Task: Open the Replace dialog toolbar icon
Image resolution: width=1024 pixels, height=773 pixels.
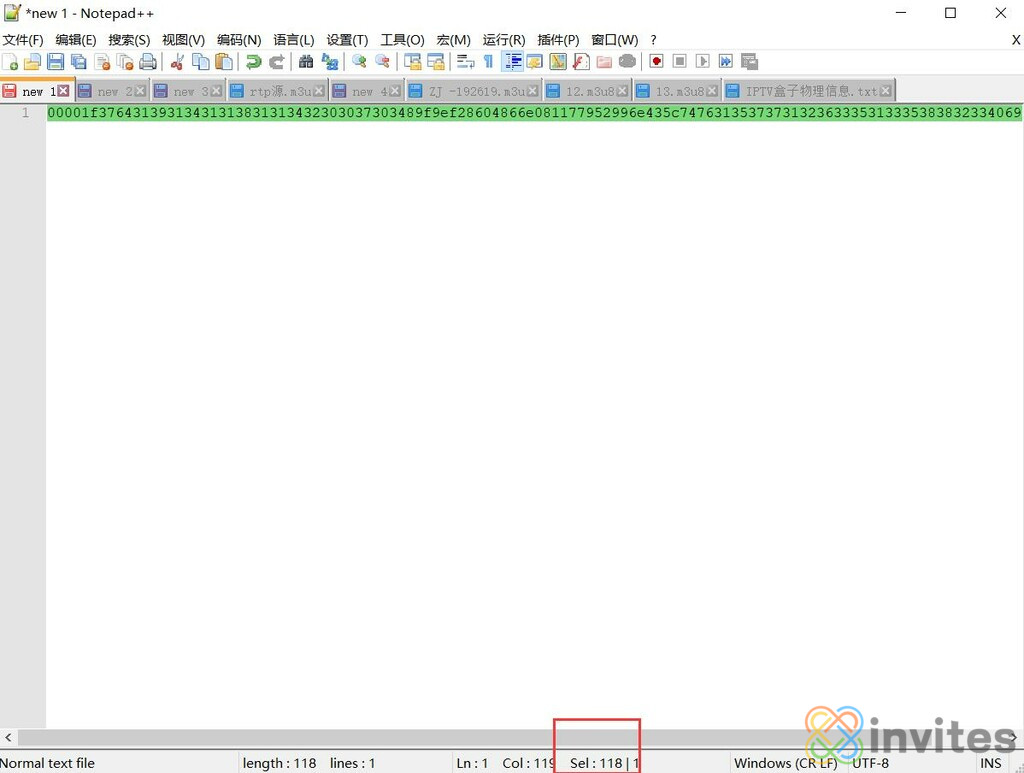Action: (x=330, y=61)
